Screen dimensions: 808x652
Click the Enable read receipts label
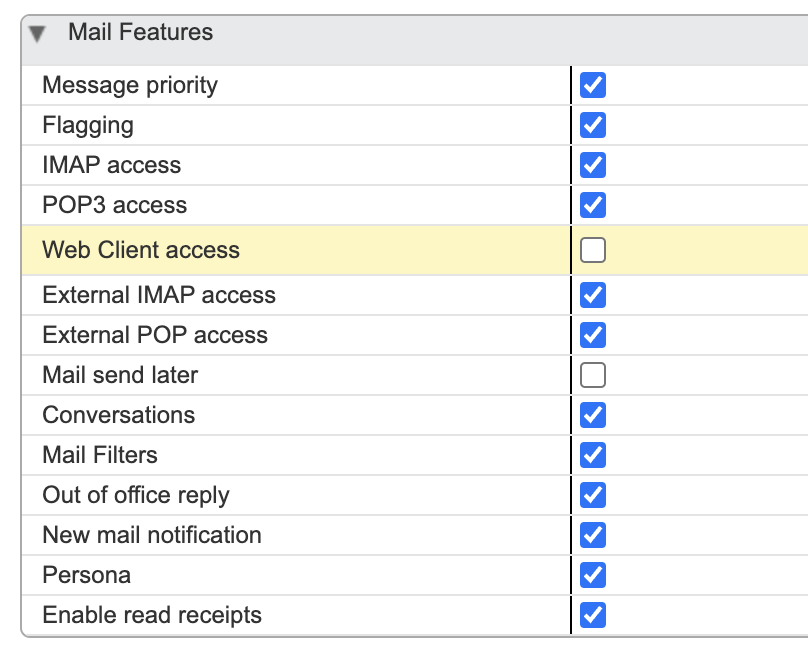tap(152, 615)
